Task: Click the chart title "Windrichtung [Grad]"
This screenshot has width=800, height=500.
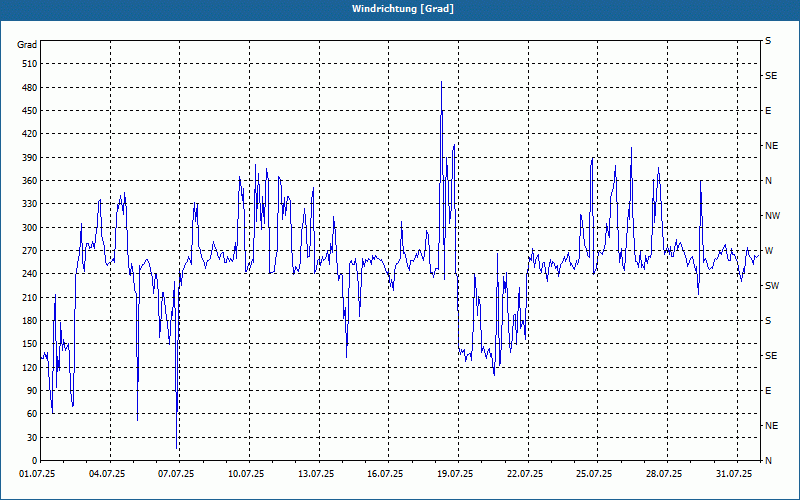Action: 403,9
